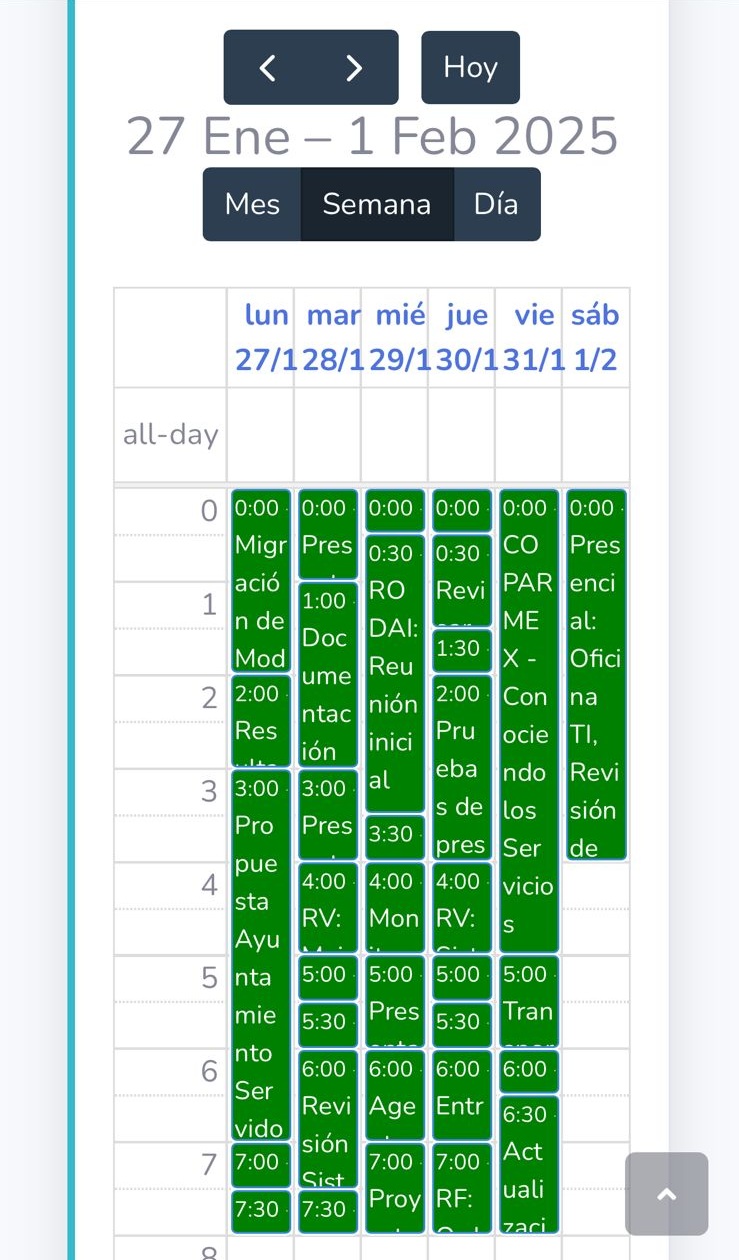Tap the scroll-to-top arrow button
Image resolution: width=739 pixels, height=1260 pixels.
pyautogui.click(x=666, y=1193)
